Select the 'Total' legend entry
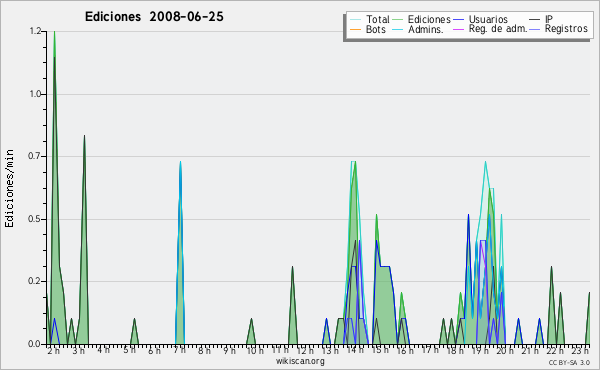 click(377, 19)
